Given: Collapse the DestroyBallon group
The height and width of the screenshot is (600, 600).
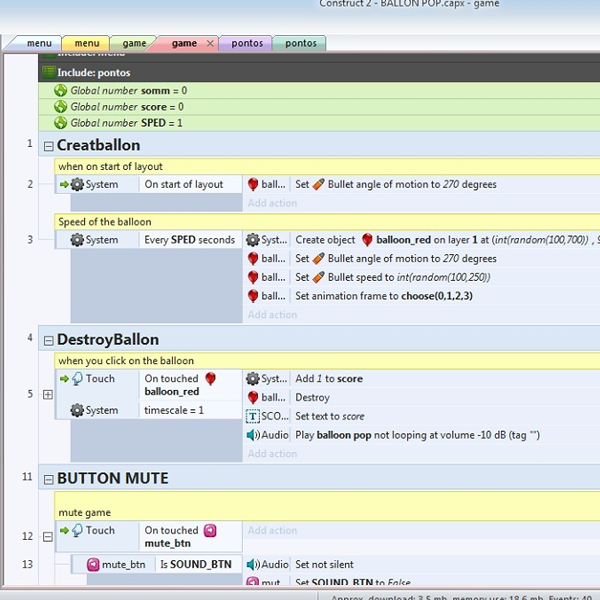Looking at the screenshot, I should click(x=47, y=340).
